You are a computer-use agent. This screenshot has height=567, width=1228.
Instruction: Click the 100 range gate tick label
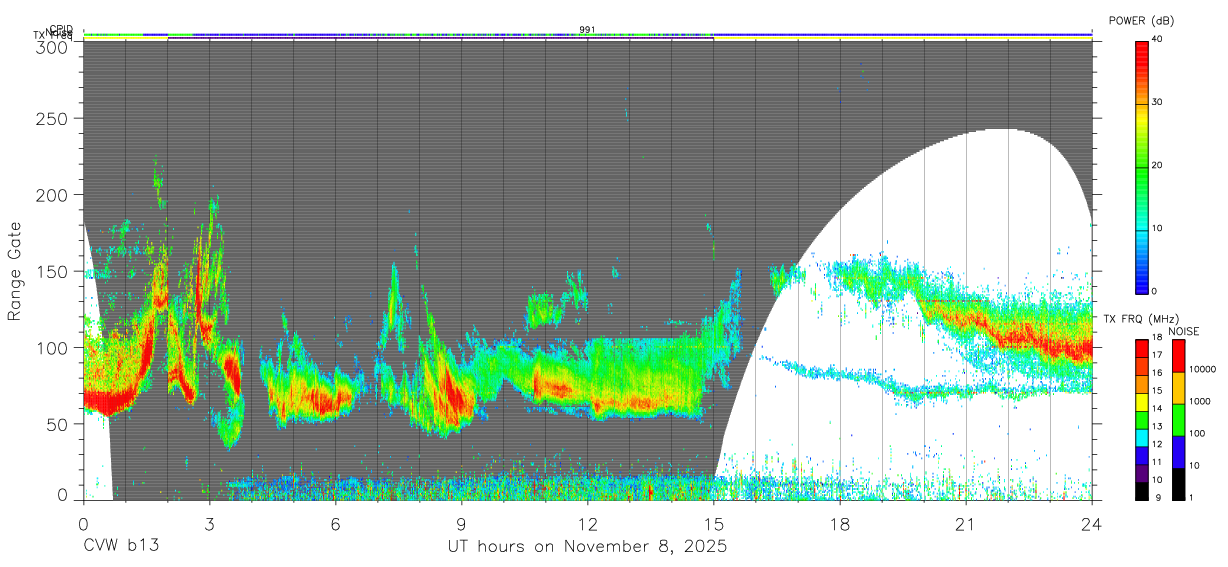point(52,348)
